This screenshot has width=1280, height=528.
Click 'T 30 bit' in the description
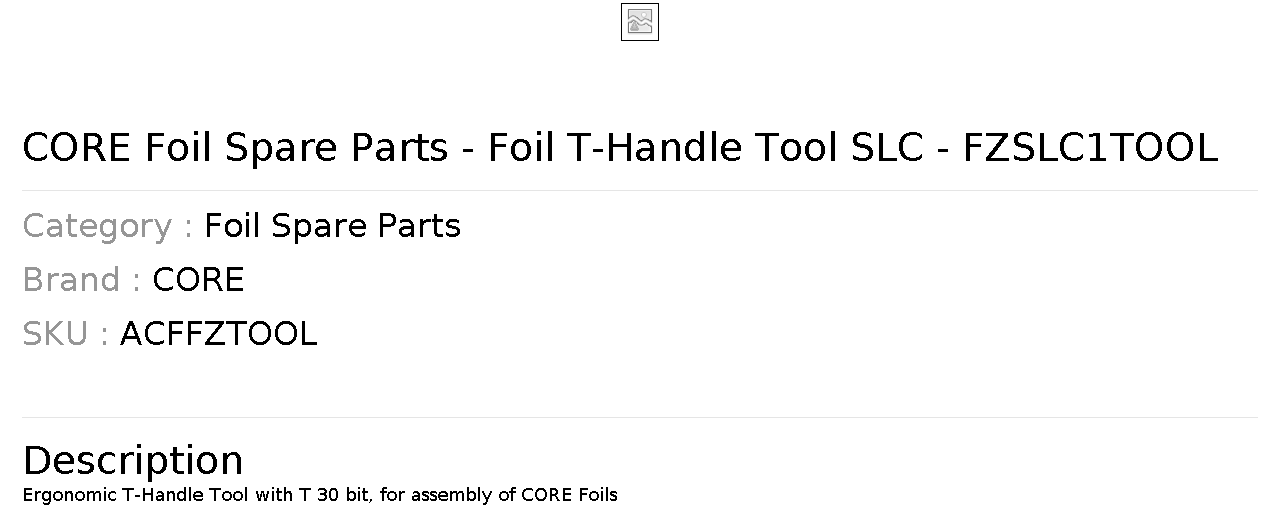coord(335,495)
